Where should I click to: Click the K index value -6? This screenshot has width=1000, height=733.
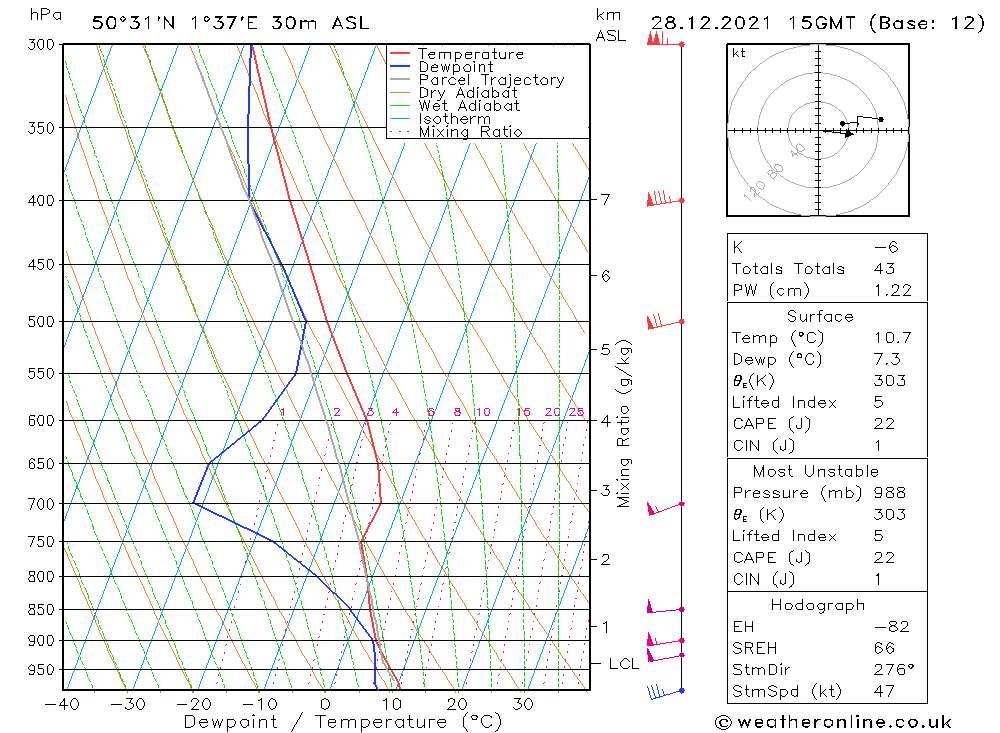886,247
